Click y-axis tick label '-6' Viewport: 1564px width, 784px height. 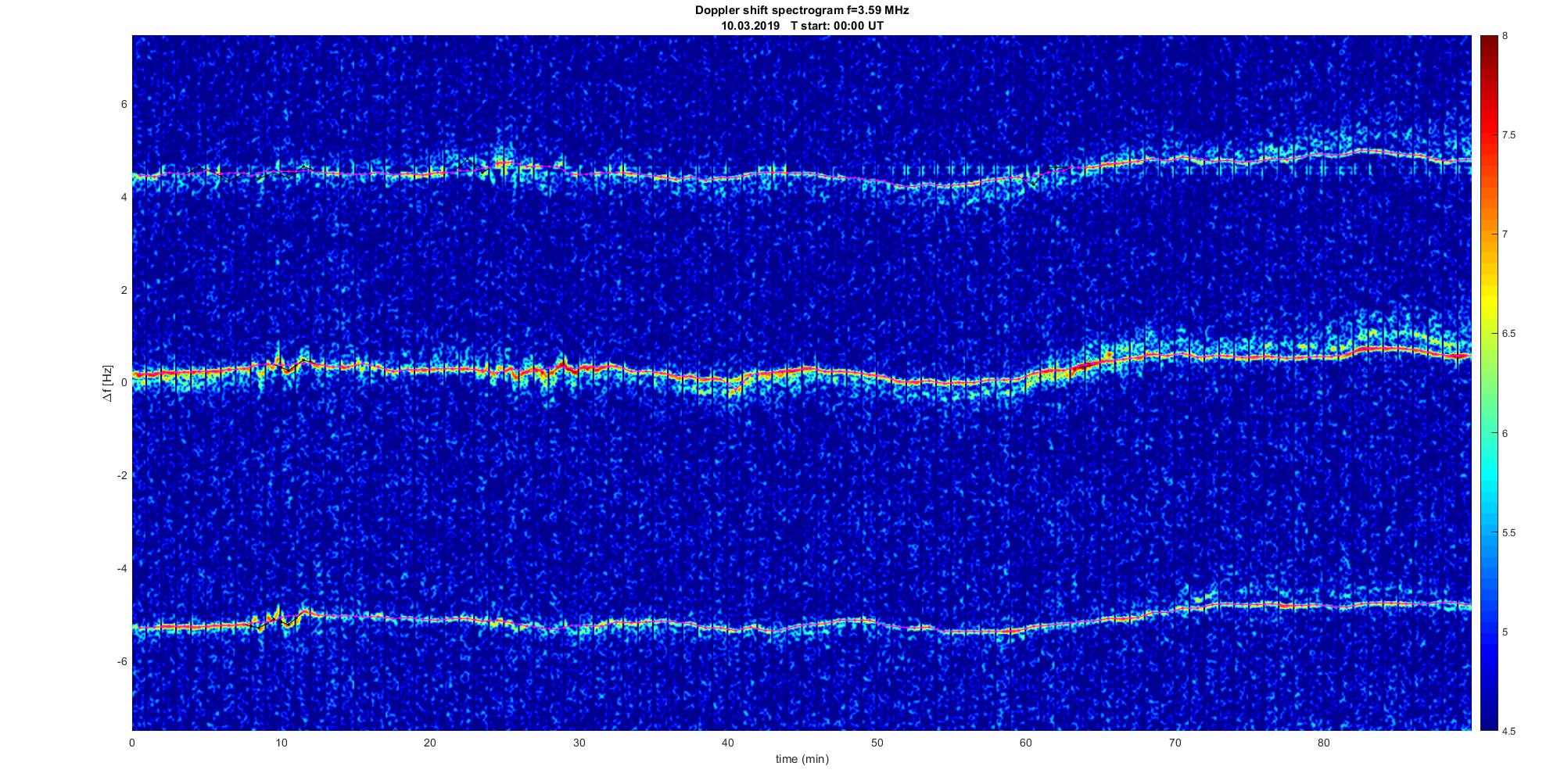121,661
